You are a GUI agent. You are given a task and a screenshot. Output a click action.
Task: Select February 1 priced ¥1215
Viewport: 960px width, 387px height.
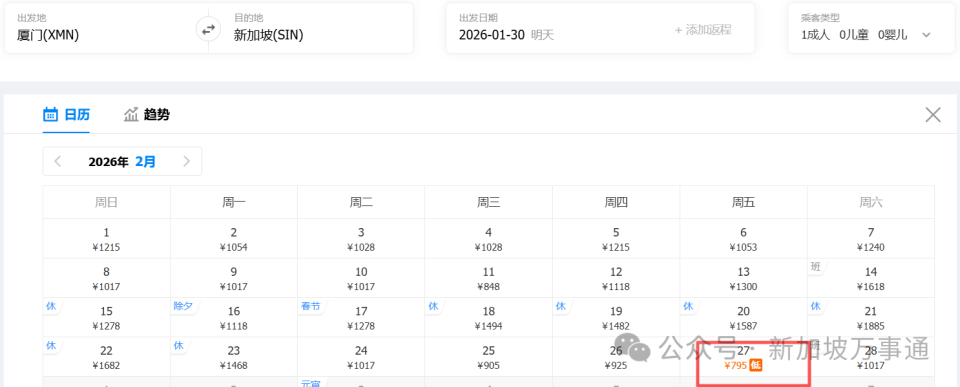click(x=107, y=239)
